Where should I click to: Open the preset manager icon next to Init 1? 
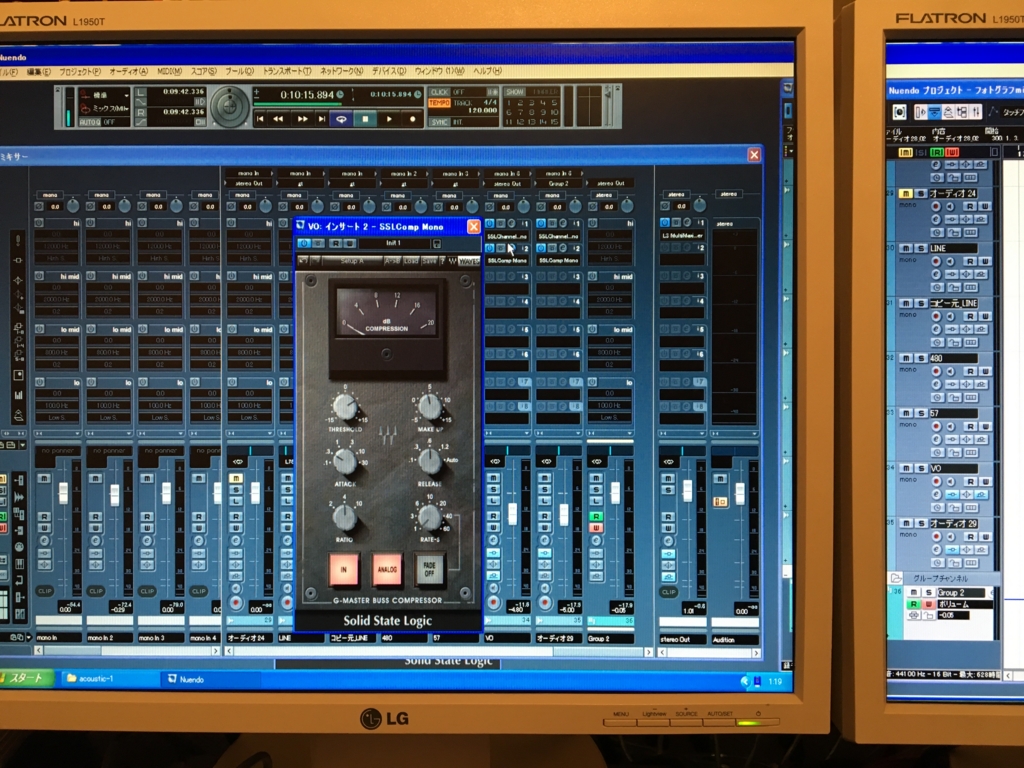[437, 244]
